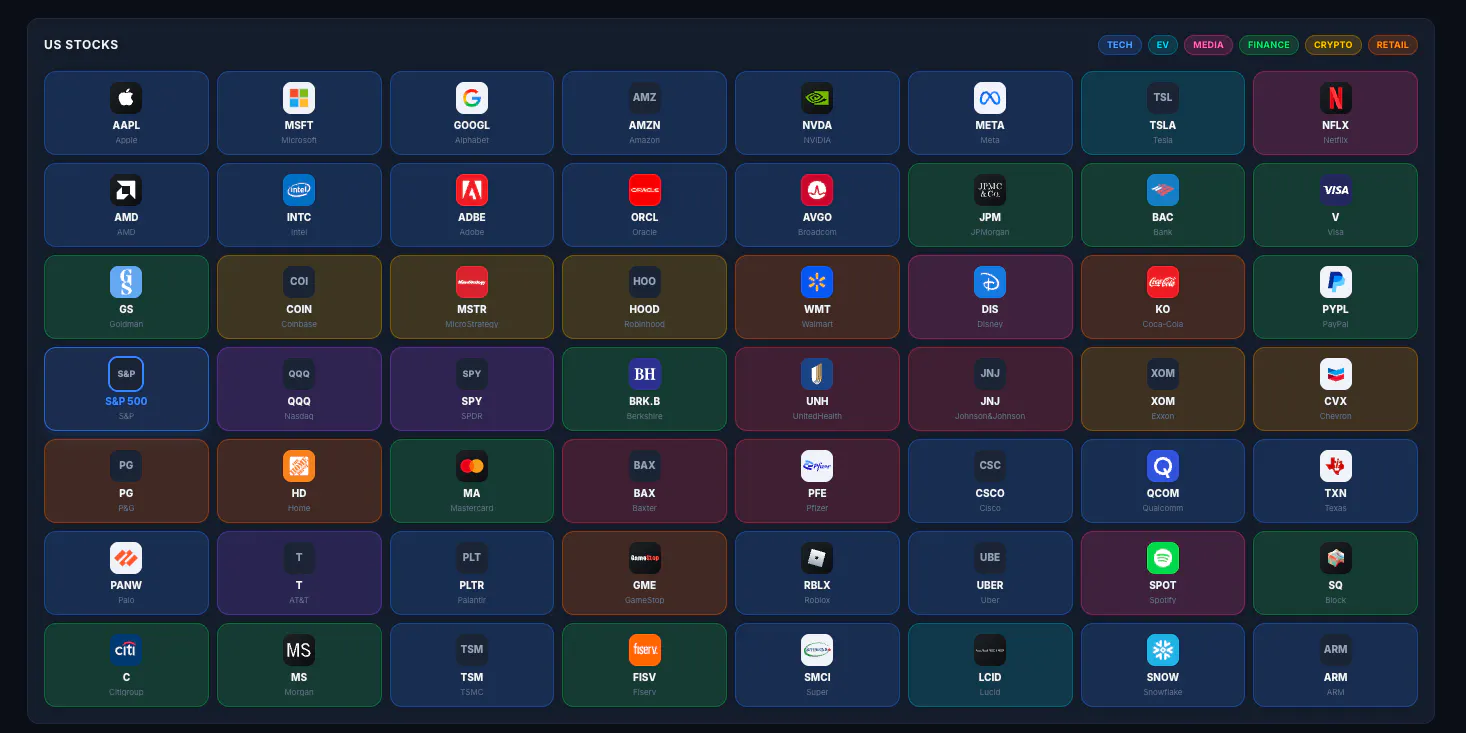Select the TSLA Tesla stock card
1466x733 pixels.
pos(1163,113)
